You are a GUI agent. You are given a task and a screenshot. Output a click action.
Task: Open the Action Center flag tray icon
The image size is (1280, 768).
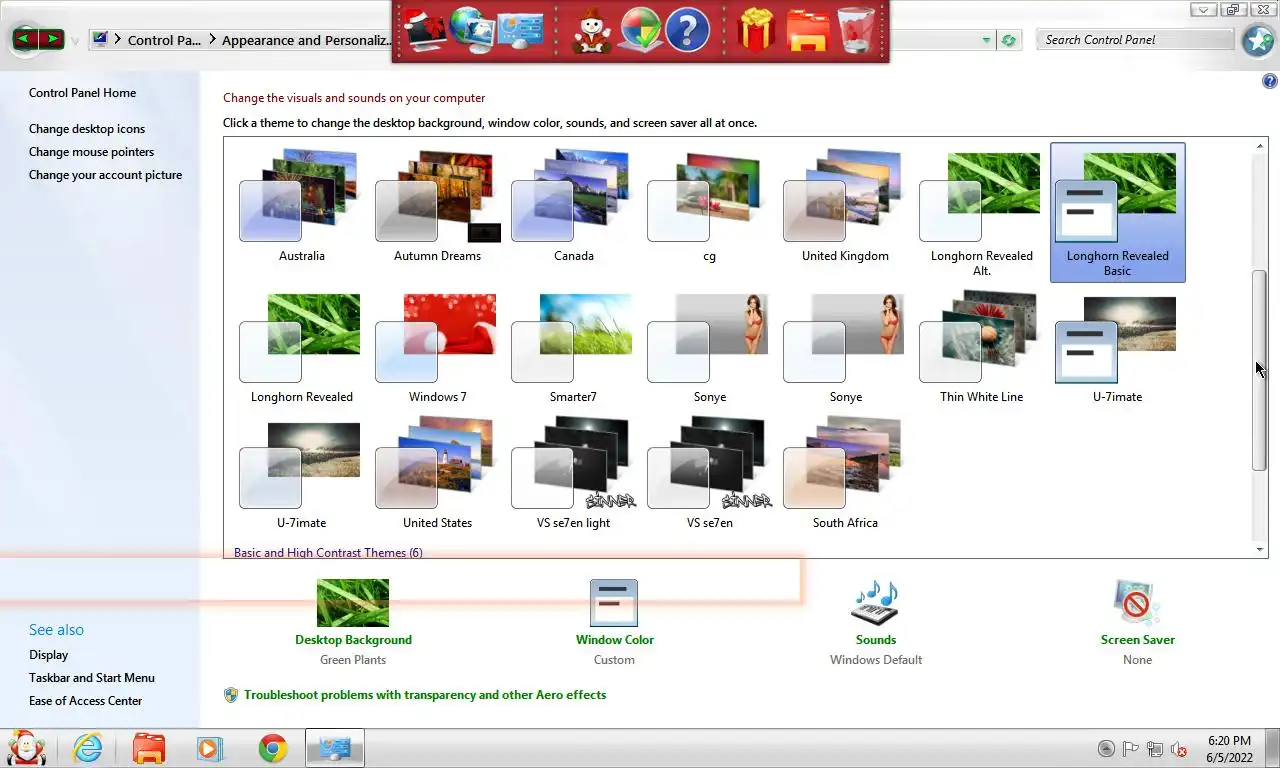point(1131,749)
